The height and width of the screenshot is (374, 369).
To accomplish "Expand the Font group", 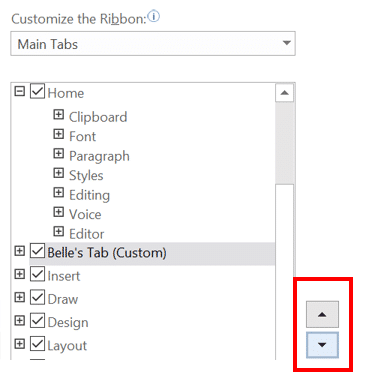I will click(58, 134).
